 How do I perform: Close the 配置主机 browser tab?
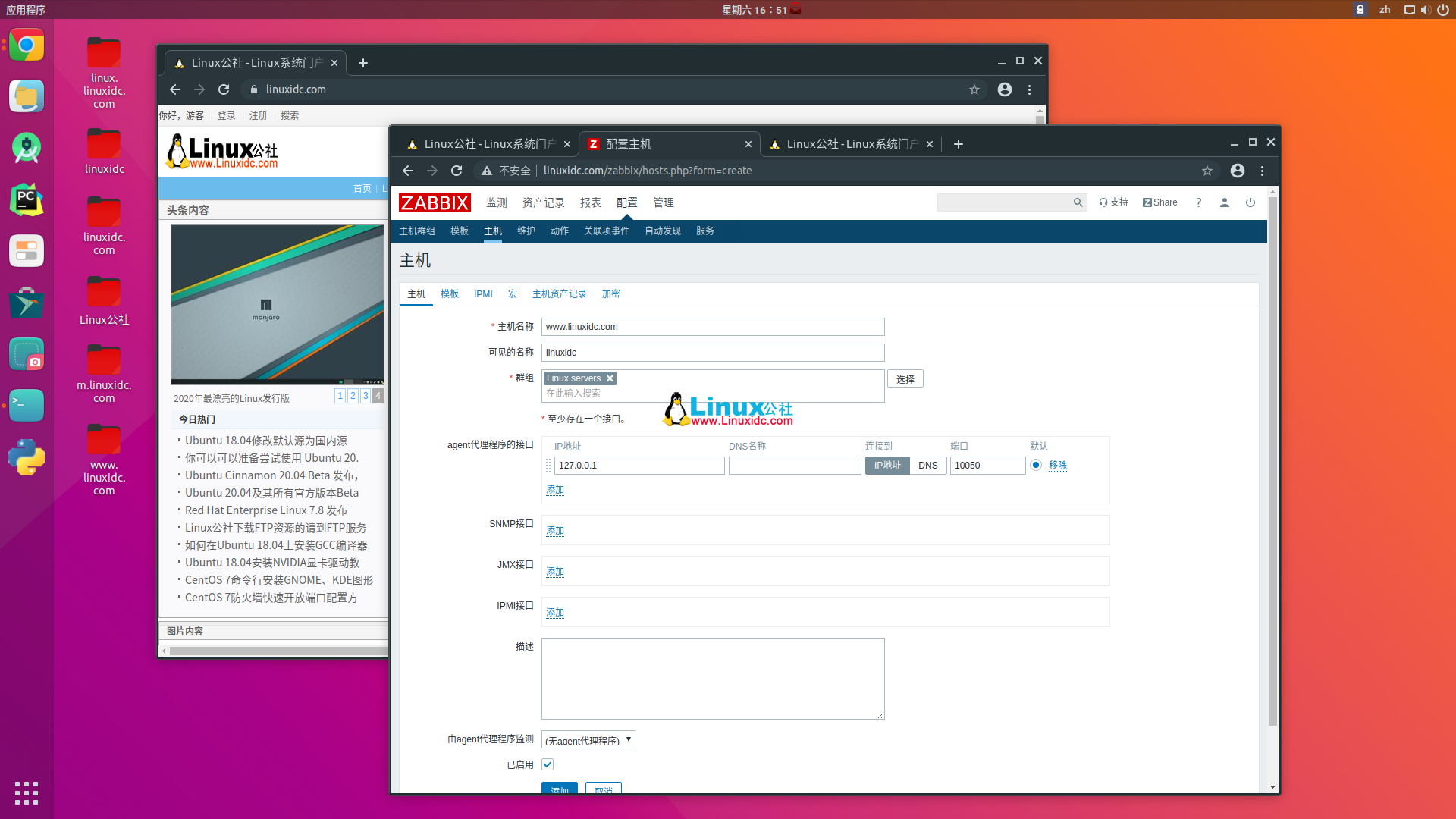748,144
